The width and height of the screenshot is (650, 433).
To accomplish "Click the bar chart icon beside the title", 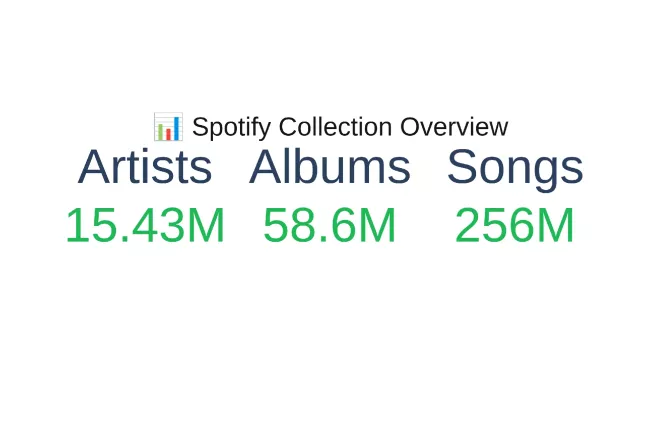I will [168, 127].
